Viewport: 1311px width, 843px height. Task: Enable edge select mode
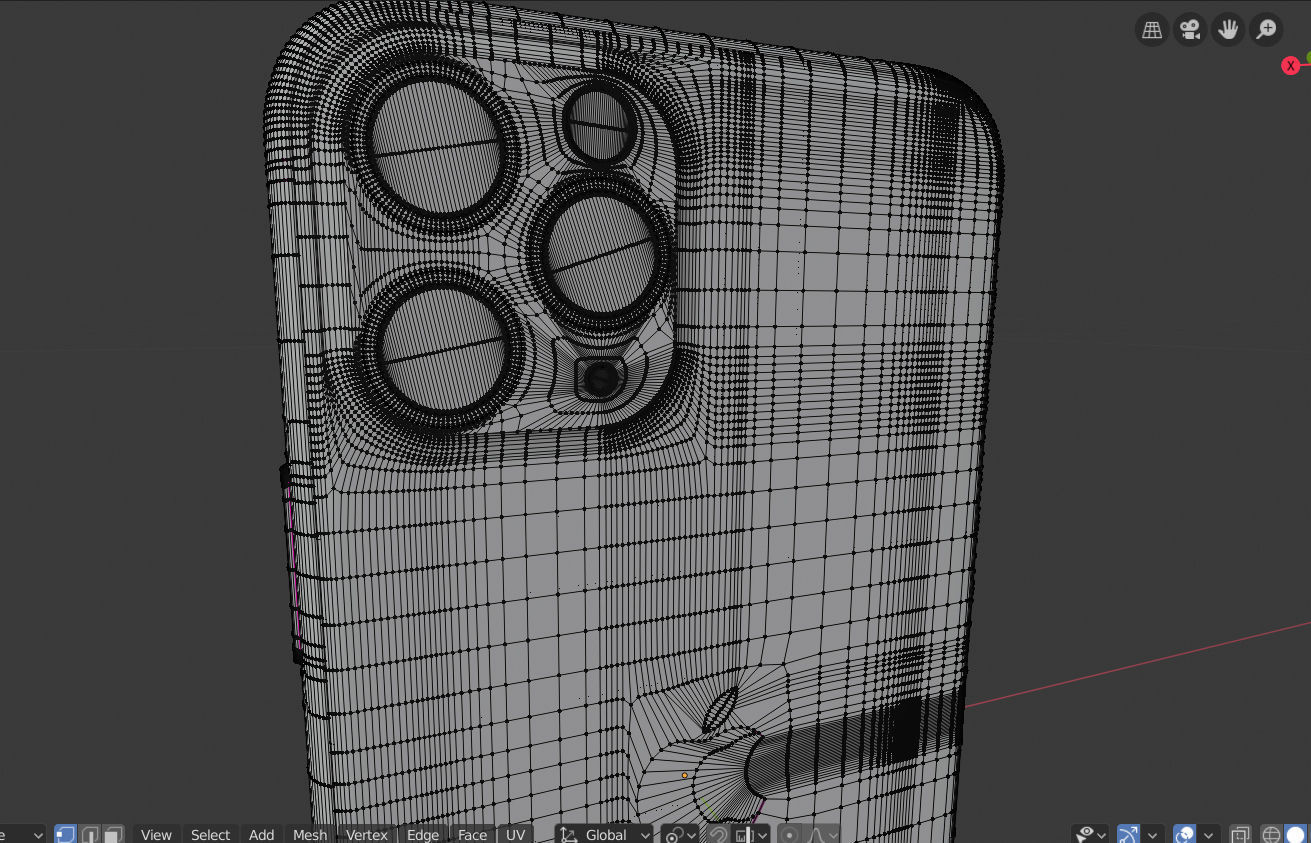[x=90, y=834]
